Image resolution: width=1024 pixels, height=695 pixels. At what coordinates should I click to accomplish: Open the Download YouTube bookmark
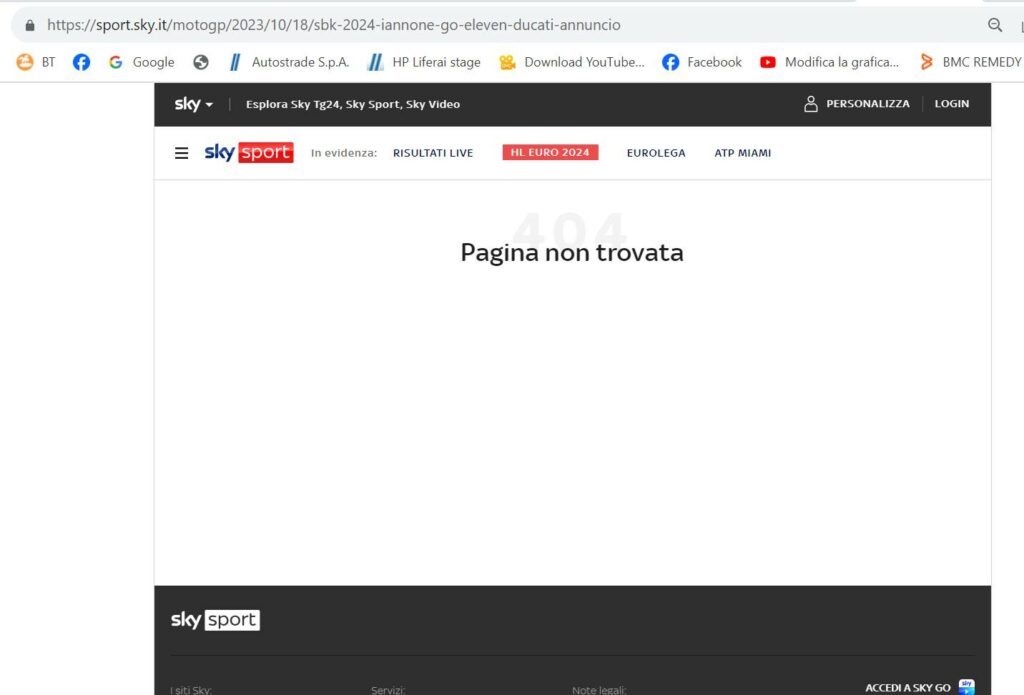572,62
